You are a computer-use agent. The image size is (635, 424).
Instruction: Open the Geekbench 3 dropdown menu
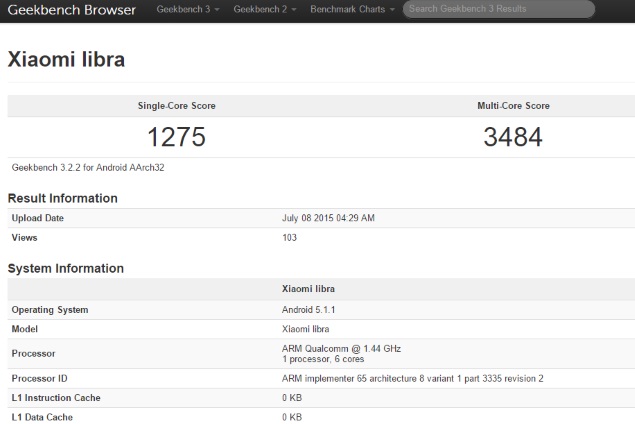188,9
